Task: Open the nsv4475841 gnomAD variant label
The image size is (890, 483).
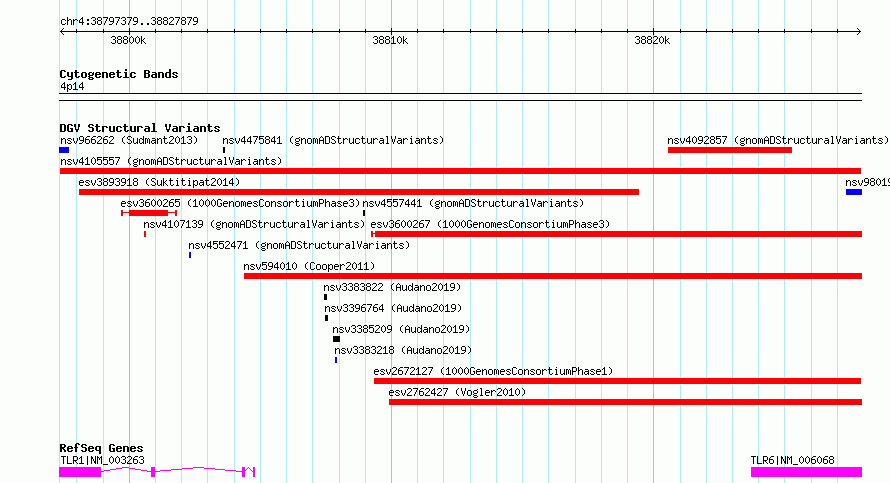Action: (333, 140)
